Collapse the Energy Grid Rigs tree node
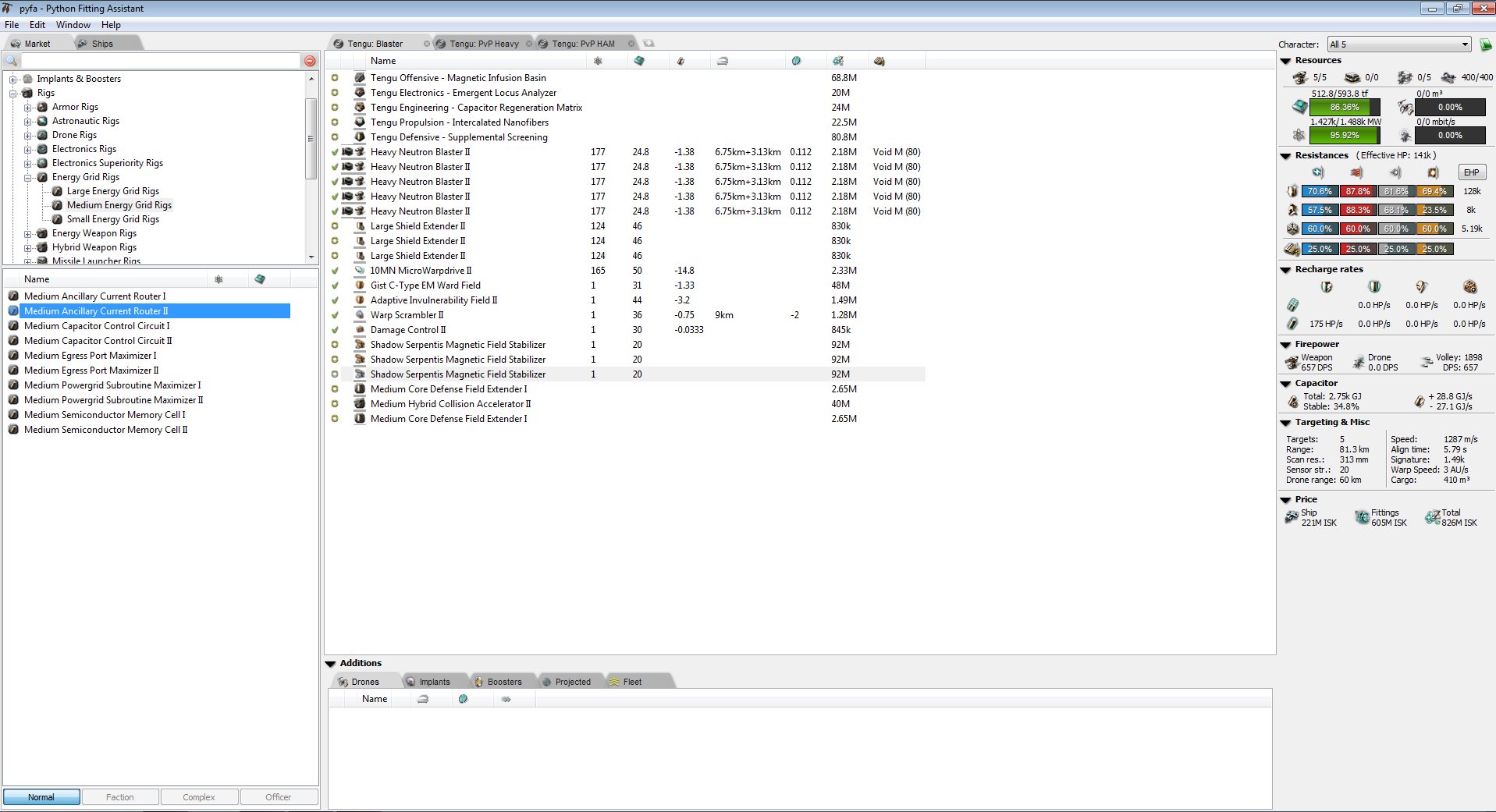This screenshot has width=1496, height=812. 28,177
